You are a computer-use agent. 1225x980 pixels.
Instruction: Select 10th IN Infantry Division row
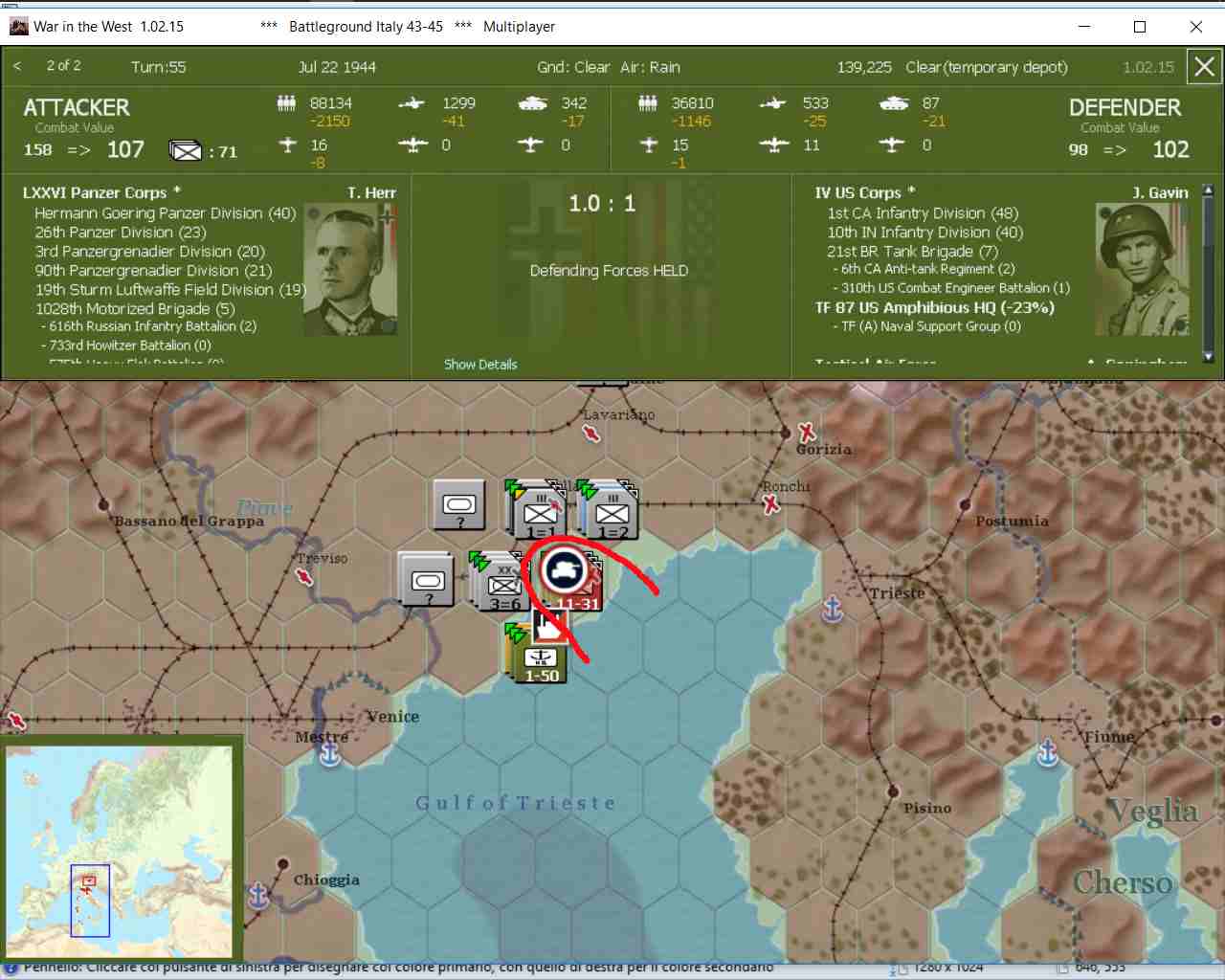(x=925, y=233)
